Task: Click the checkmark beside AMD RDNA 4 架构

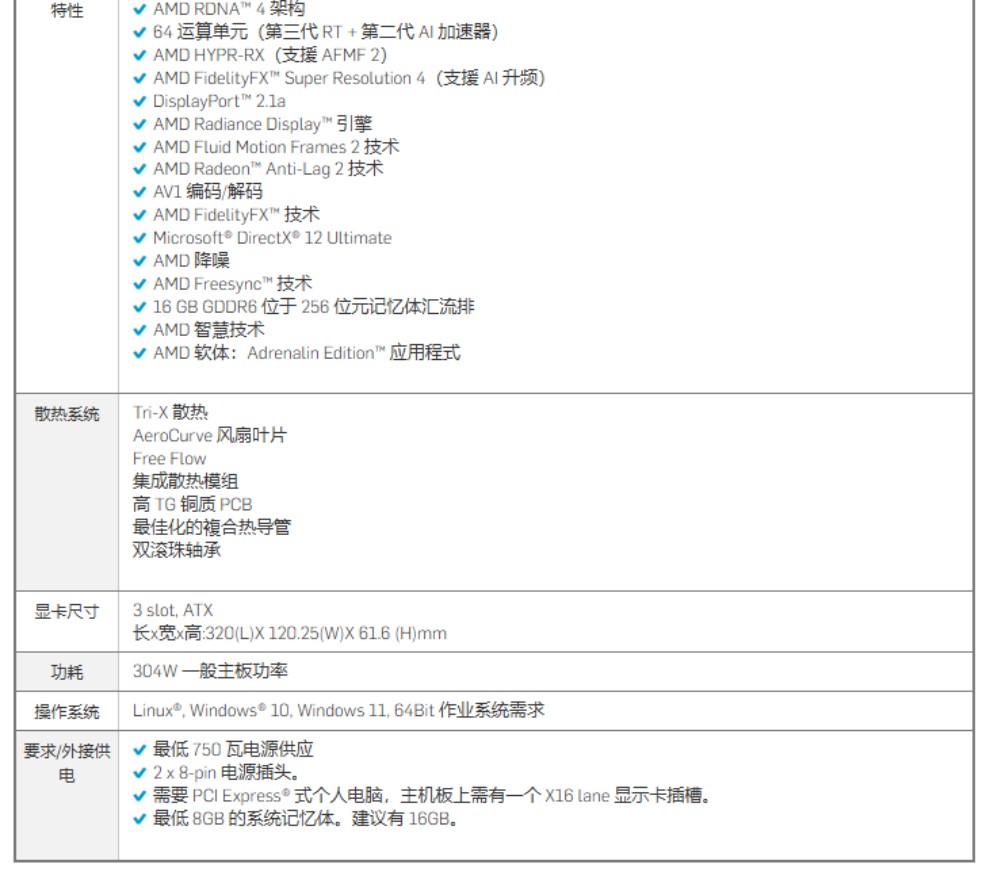Action: click(140, 9)
